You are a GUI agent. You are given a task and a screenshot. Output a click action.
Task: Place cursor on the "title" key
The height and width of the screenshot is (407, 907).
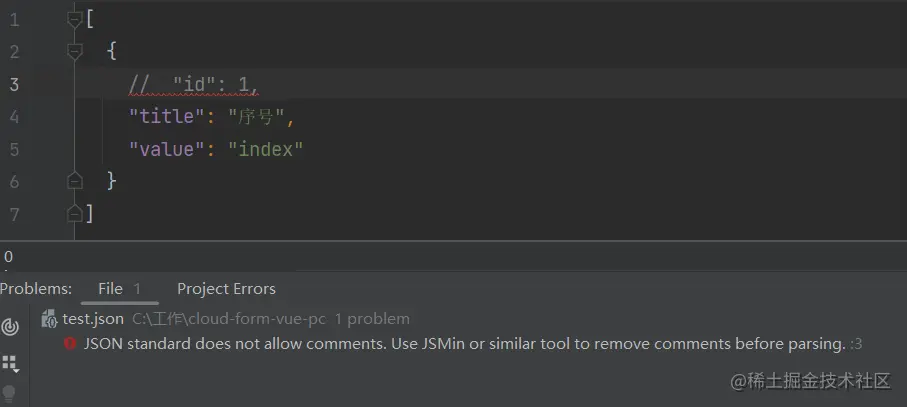click(163, 117)
